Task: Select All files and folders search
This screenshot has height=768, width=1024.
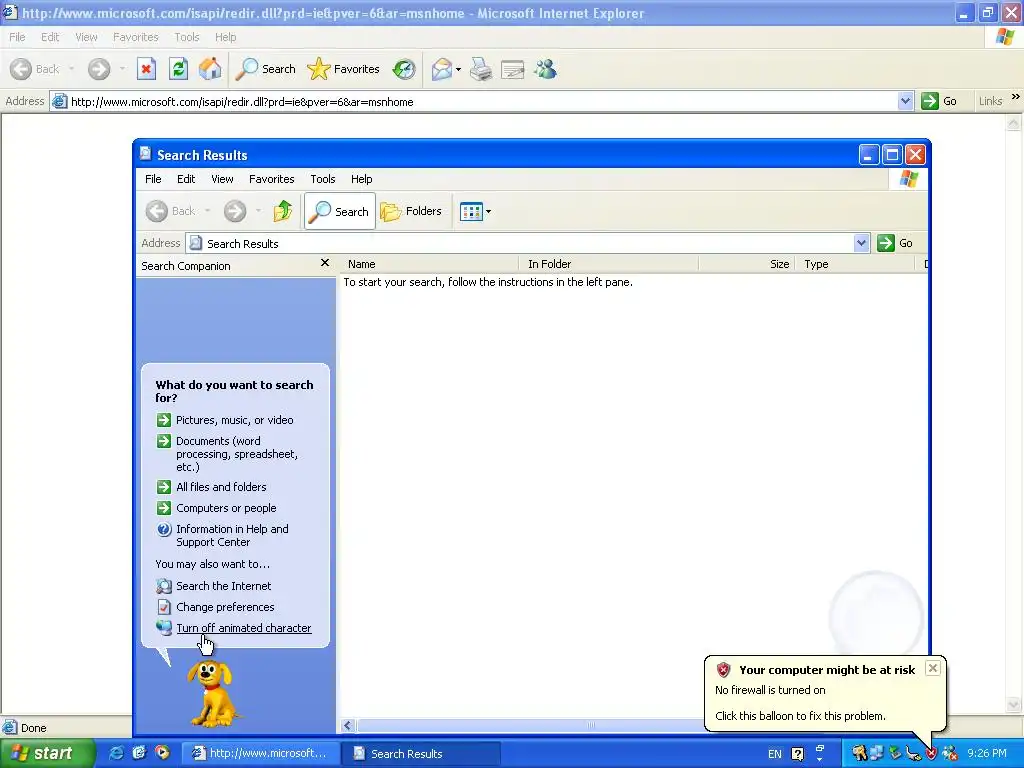Action: (x=221, y=487)
